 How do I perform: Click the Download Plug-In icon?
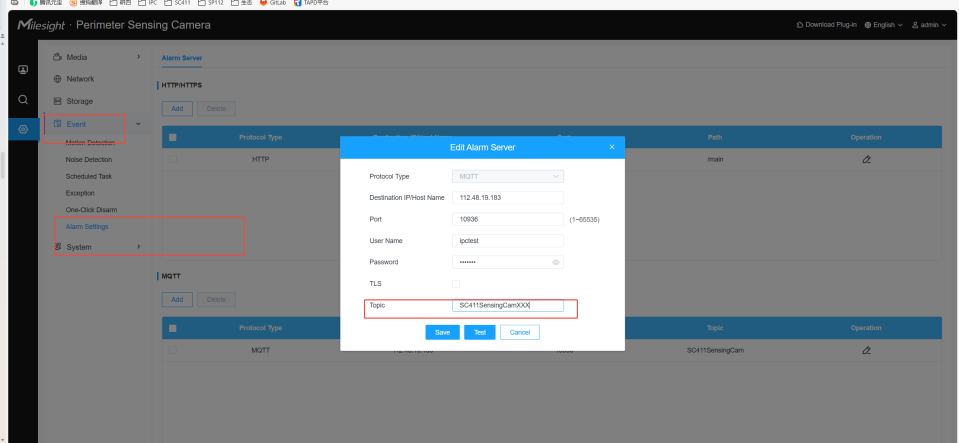pyautogui.click(x=799, y=25)
